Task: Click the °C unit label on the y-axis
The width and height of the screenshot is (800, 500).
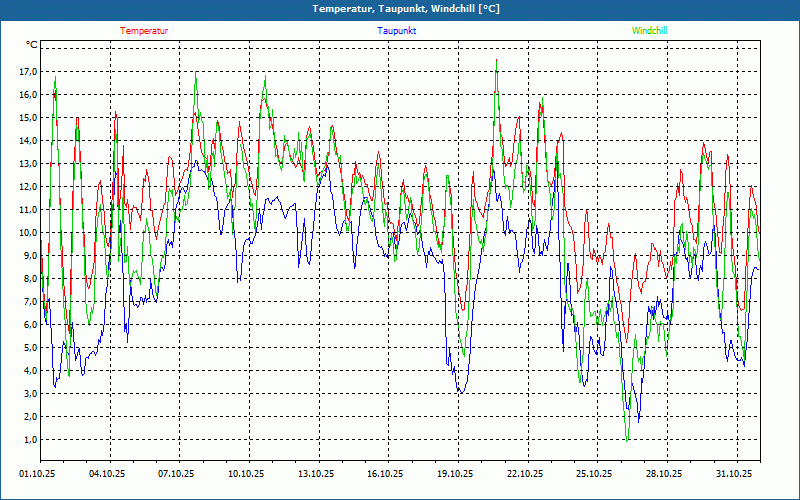Action: [31, 45]
